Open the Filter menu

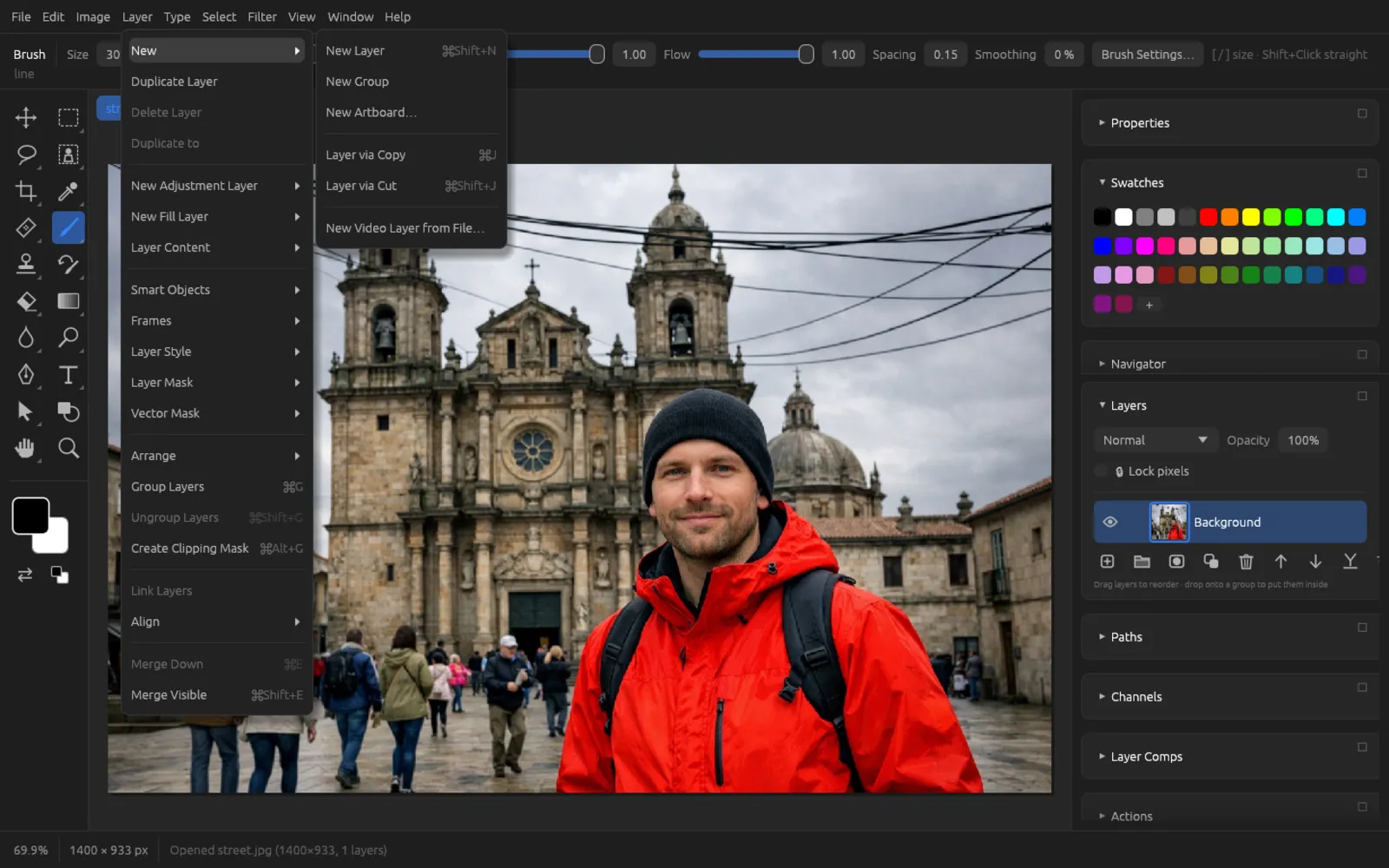point(262,16)
